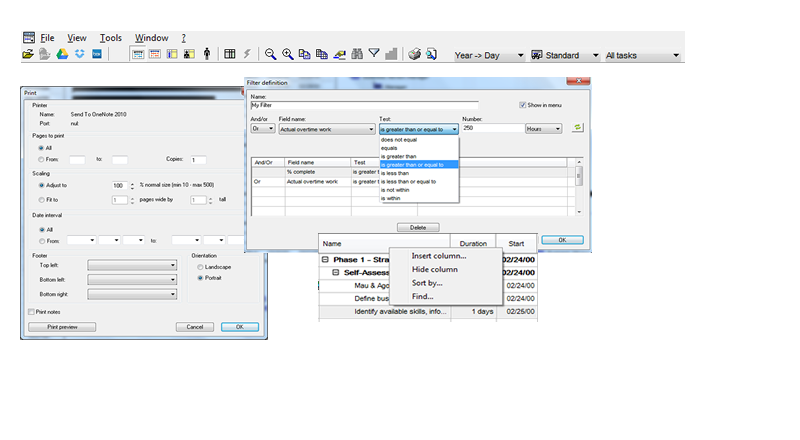Viewport: 800px width, 440px height.
Task: Click Cancel in the Print dialog
Action: pyautogui.click(x=195, y=327)
